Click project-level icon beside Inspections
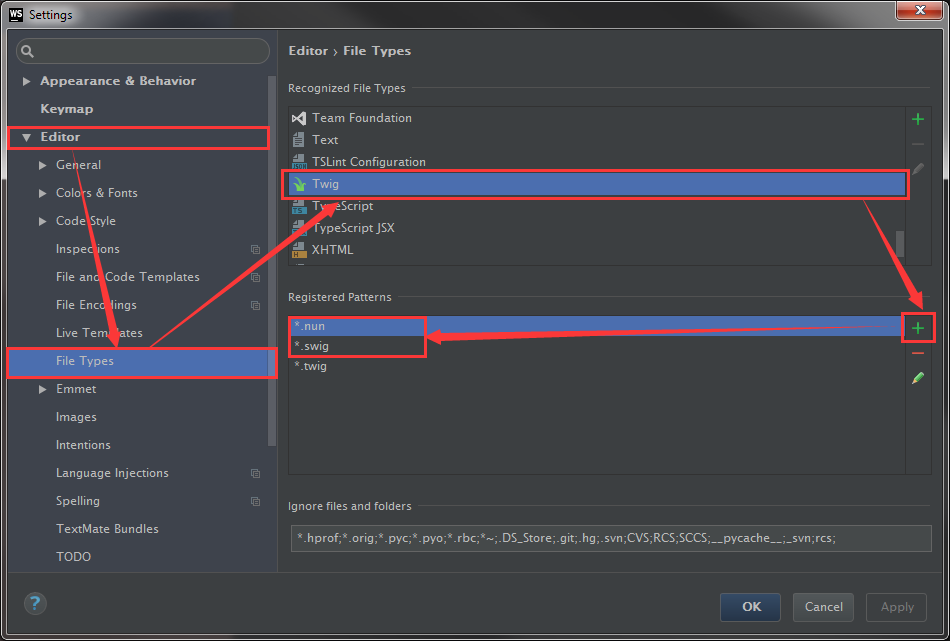 (x=255, y=249)
